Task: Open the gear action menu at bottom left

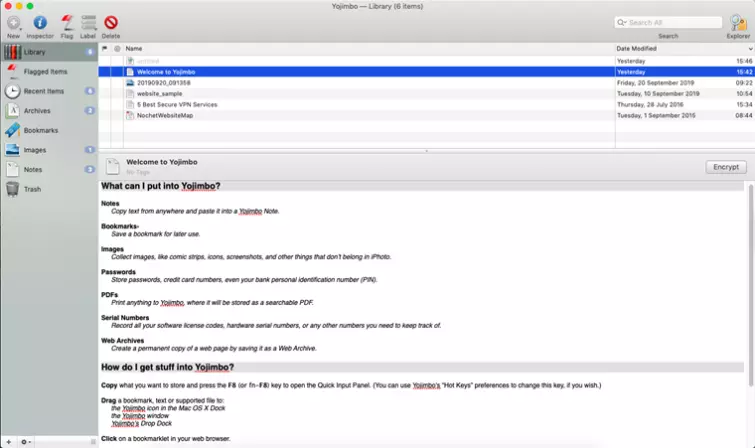Action: click(25, 441)
